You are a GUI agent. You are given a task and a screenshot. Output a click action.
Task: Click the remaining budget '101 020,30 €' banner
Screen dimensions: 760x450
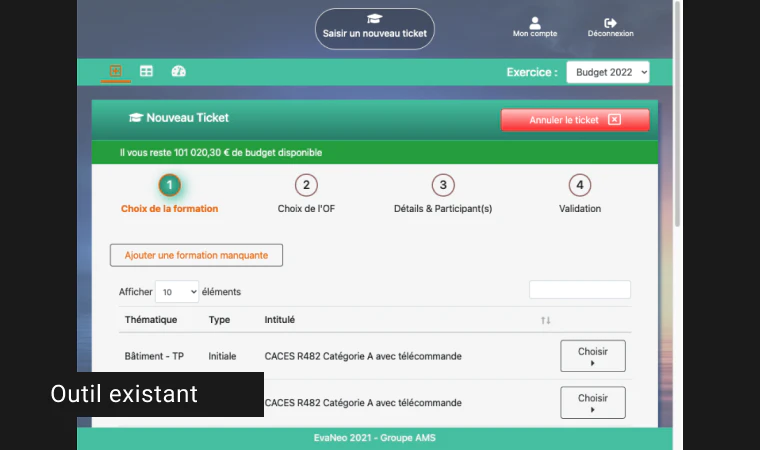375,152
